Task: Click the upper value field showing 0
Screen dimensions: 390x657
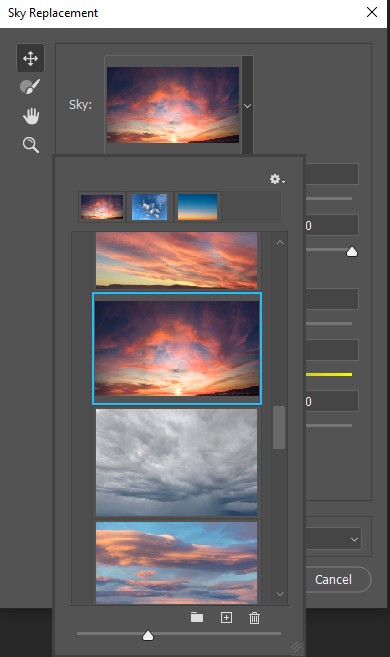Action: click(332, 225)
